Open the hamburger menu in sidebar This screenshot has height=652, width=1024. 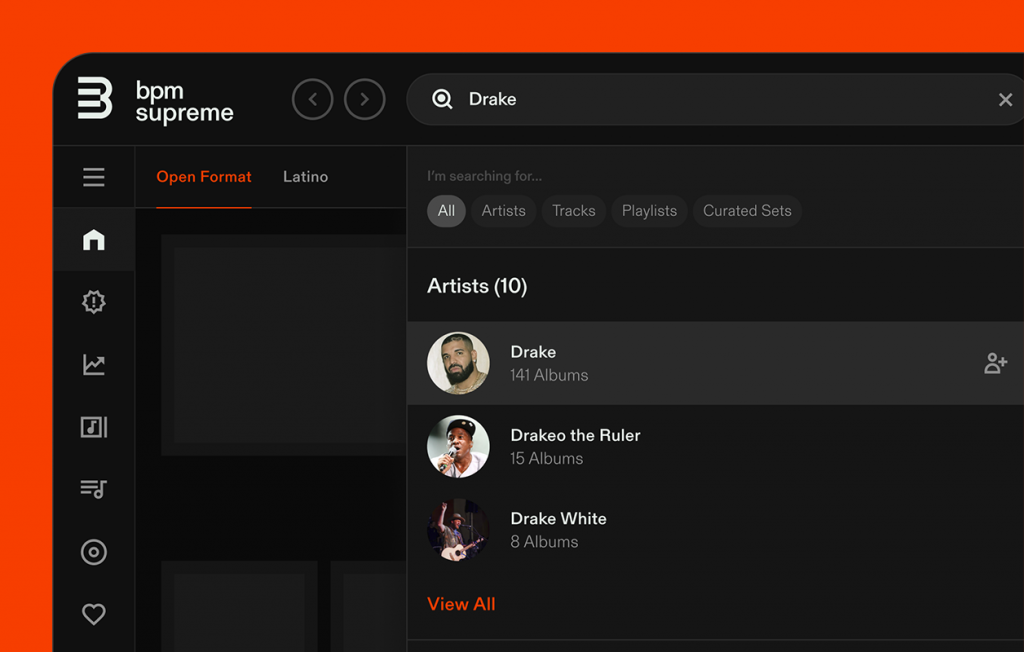pyautogui.click(x=94, y=177)
